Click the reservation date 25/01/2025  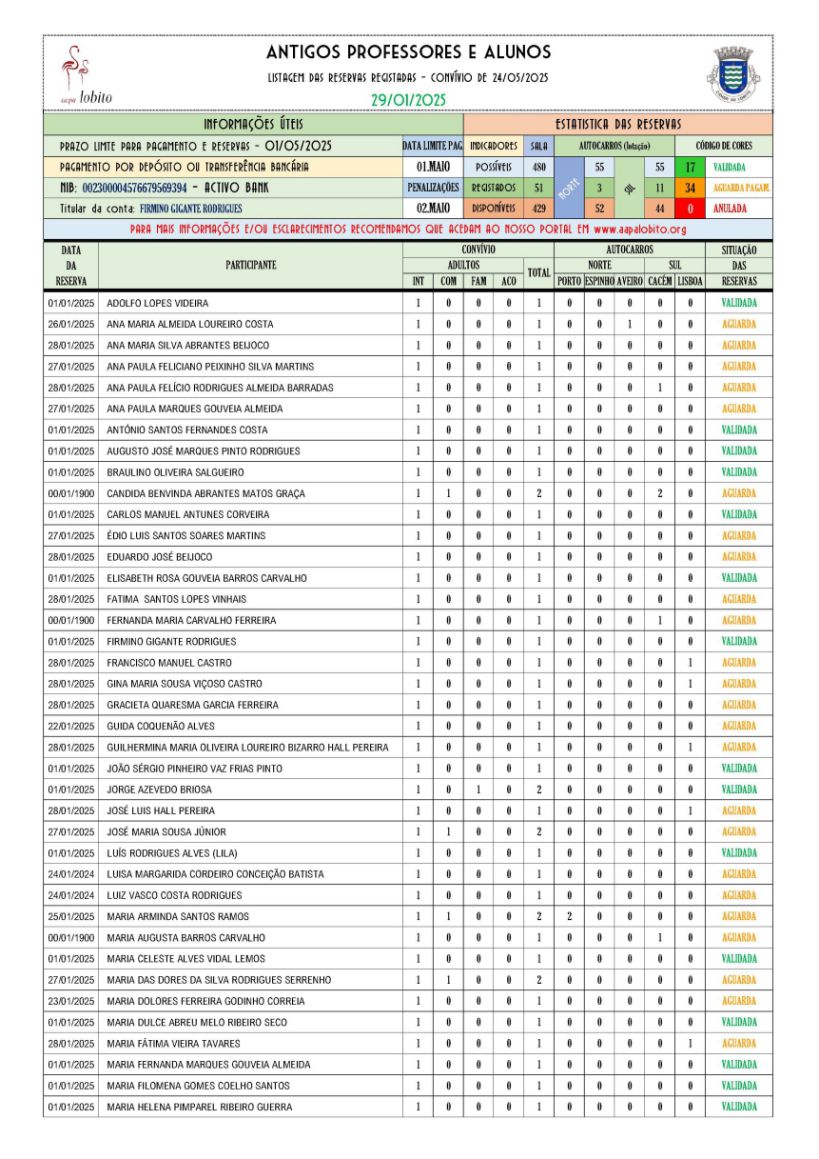[71, 917]
